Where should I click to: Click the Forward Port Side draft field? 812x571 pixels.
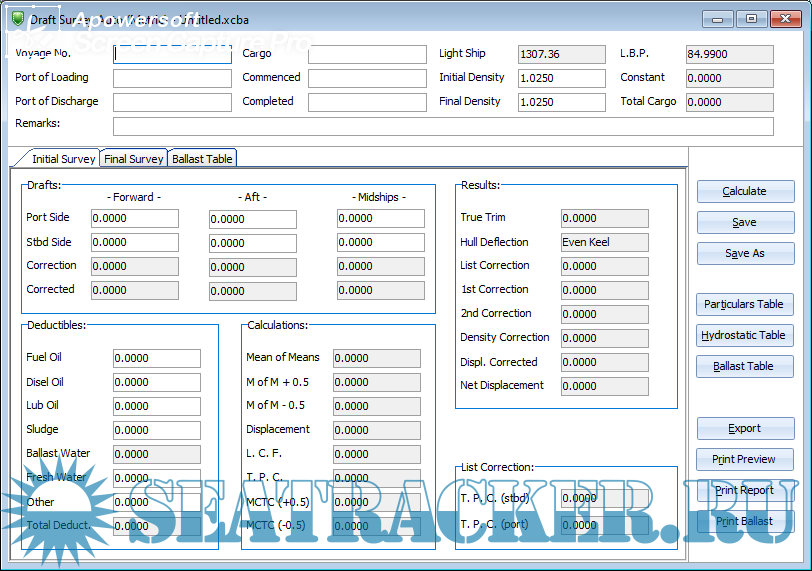[134, 219]
